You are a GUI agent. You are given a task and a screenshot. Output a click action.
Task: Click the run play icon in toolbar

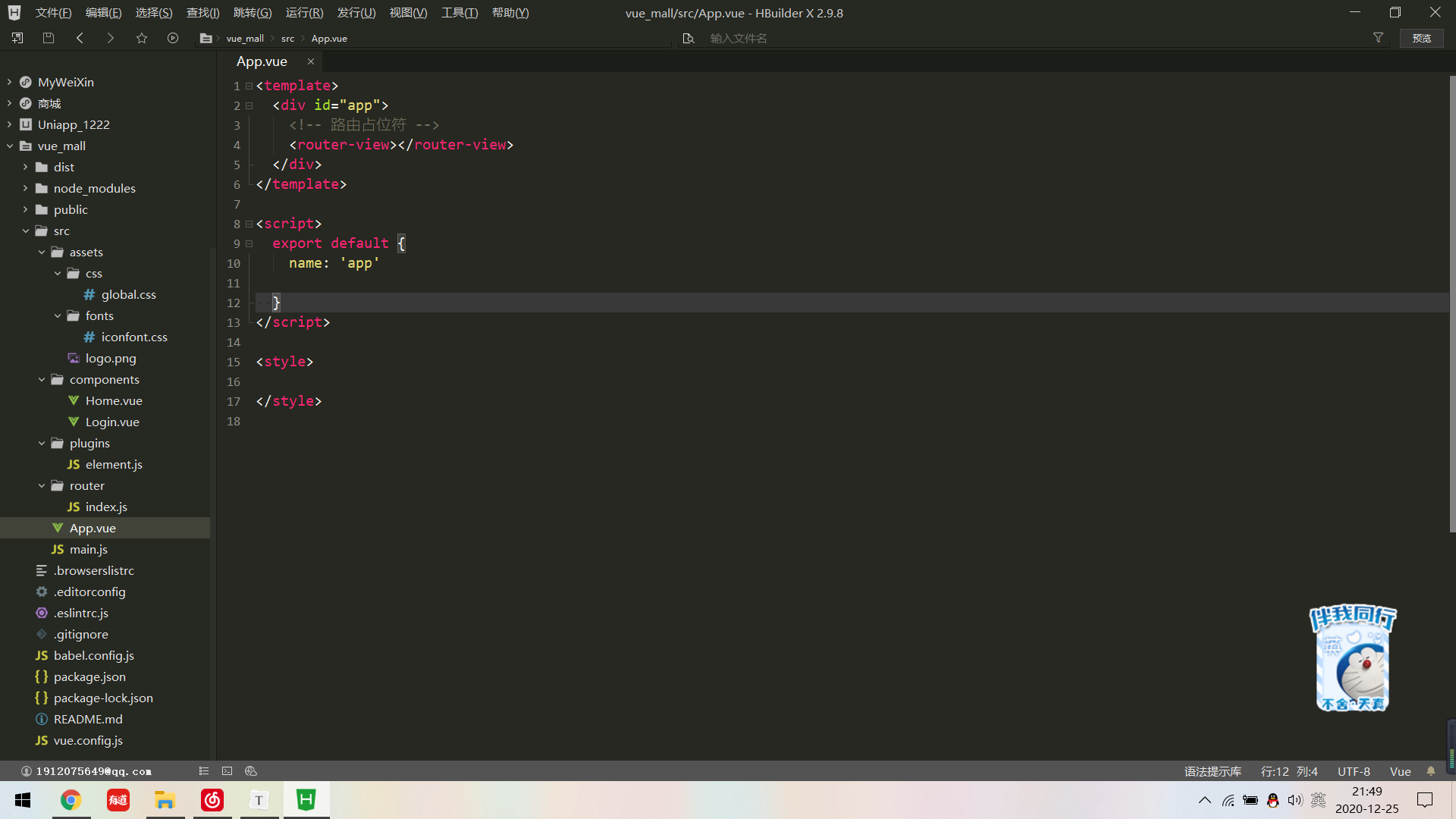[173, 38]
